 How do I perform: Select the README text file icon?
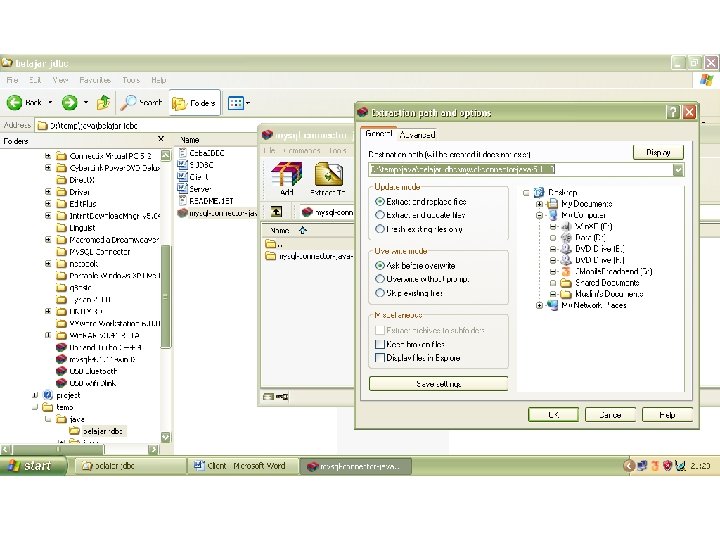pos(182,201)
